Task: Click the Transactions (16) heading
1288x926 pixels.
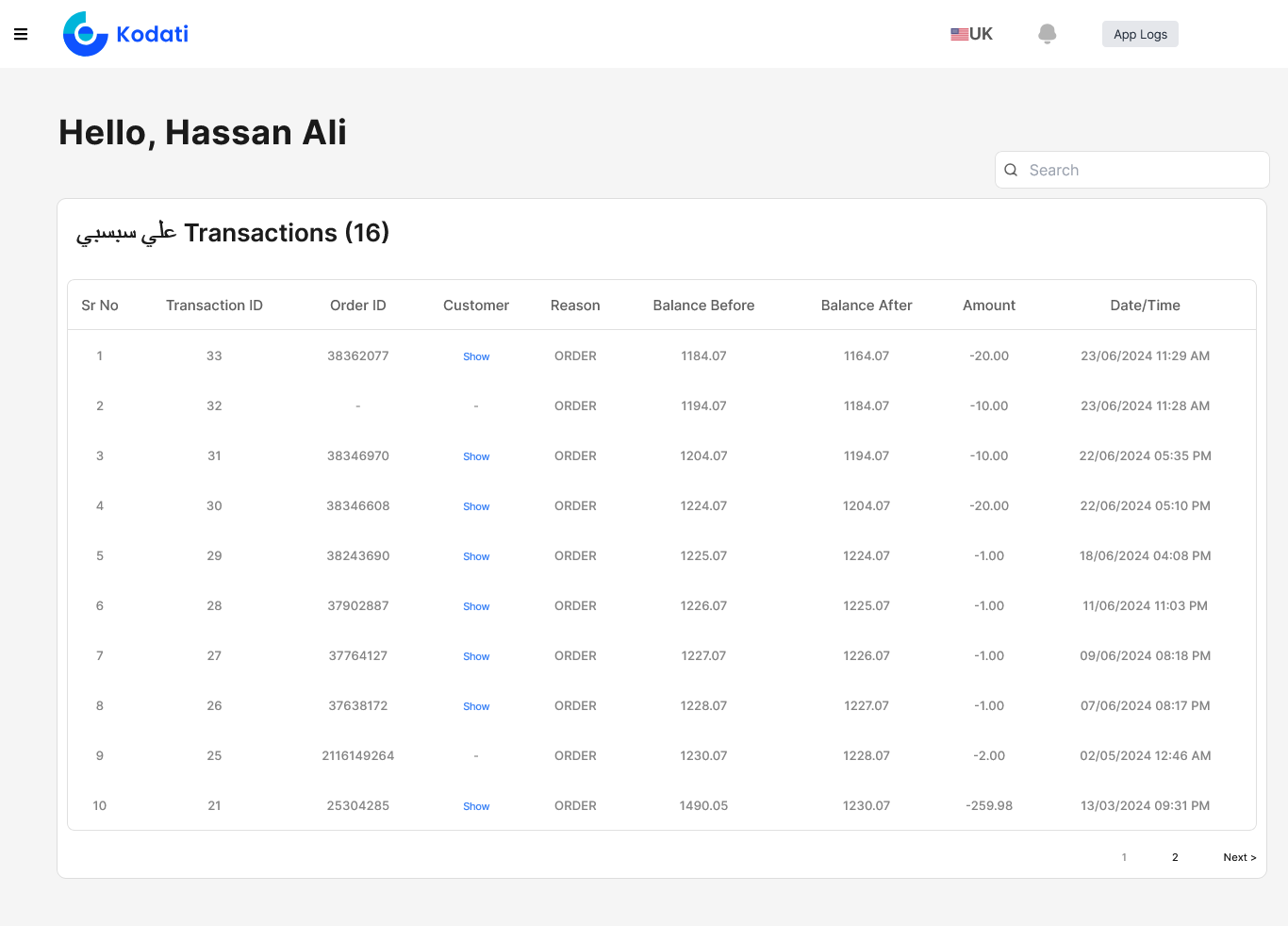Action: tap(232, 233)
